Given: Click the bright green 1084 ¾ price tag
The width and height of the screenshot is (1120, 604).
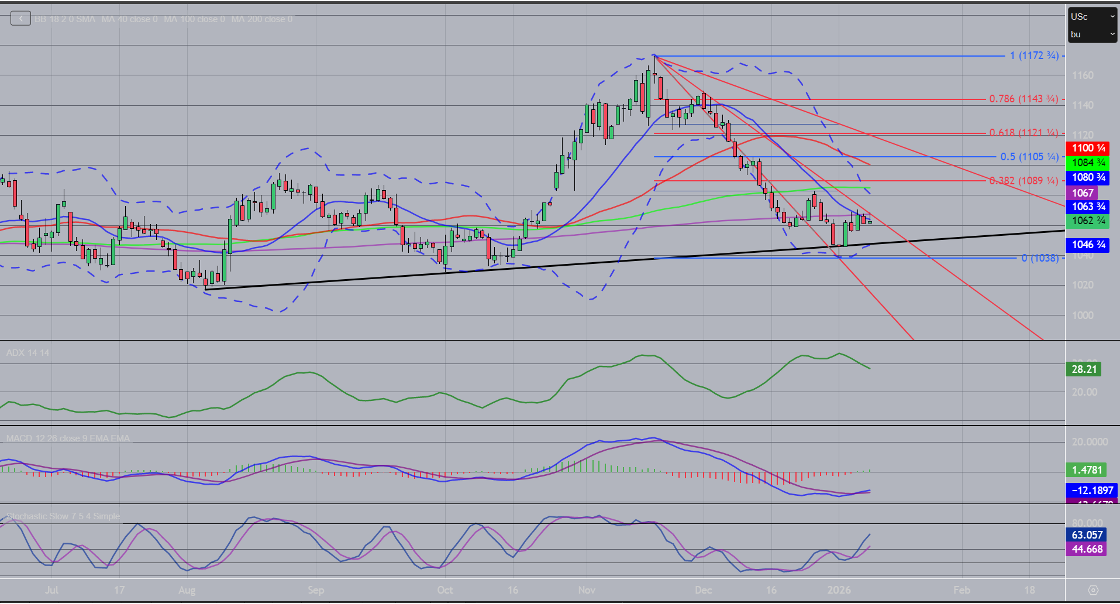Looking at the screenshot, I should click(x=1086, y=162).
